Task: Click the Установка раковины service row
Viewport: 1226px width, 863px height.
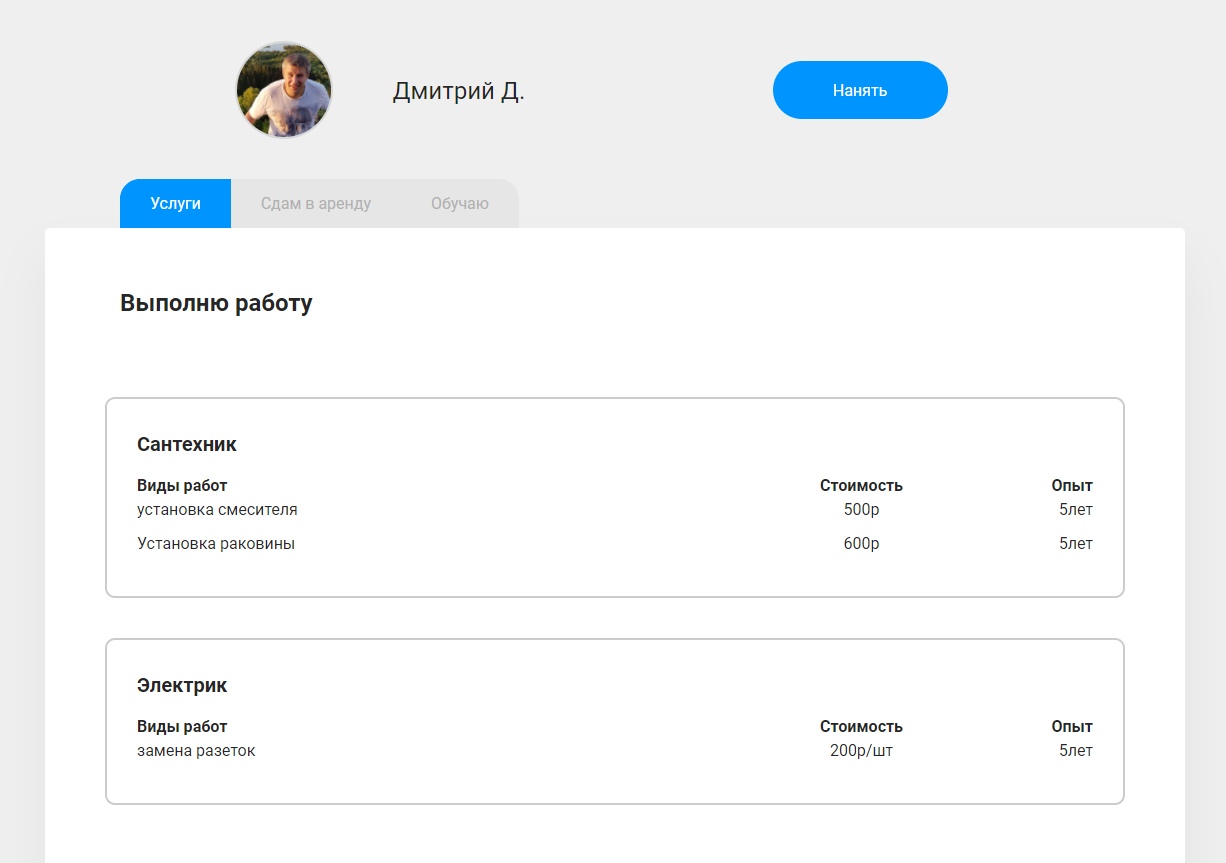Action: 216,544
